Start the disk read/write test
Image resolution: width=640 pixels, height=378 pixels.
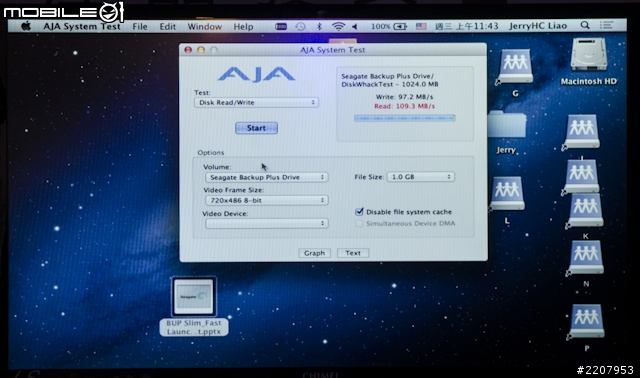pos(256,128)
